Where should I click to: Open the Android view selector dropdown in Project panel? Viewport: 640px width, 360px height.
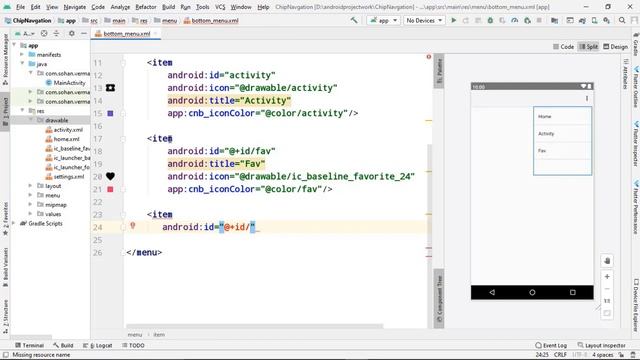point(25,33)
